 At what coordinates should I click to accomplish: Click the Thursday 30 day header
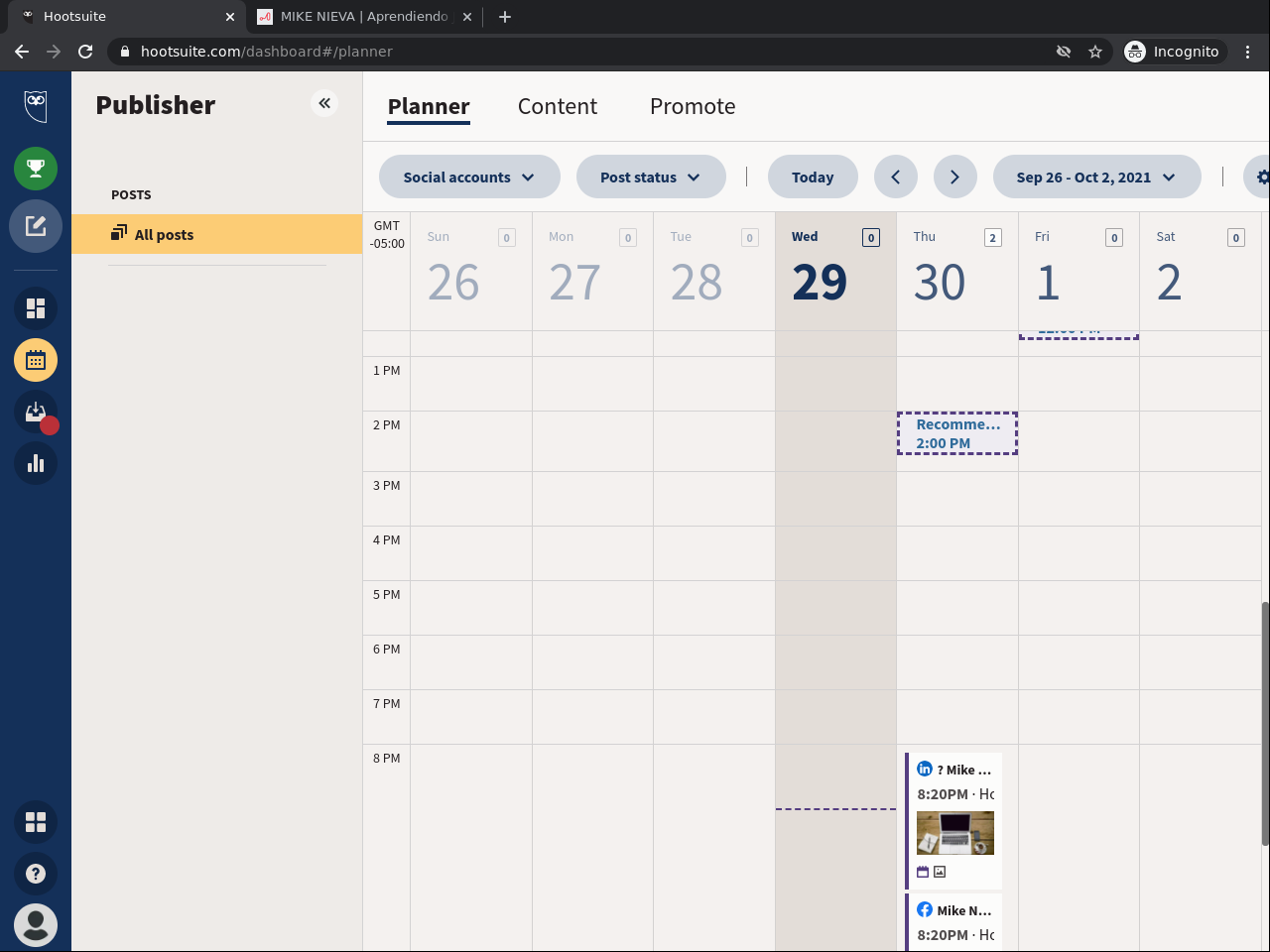[957, 271]
